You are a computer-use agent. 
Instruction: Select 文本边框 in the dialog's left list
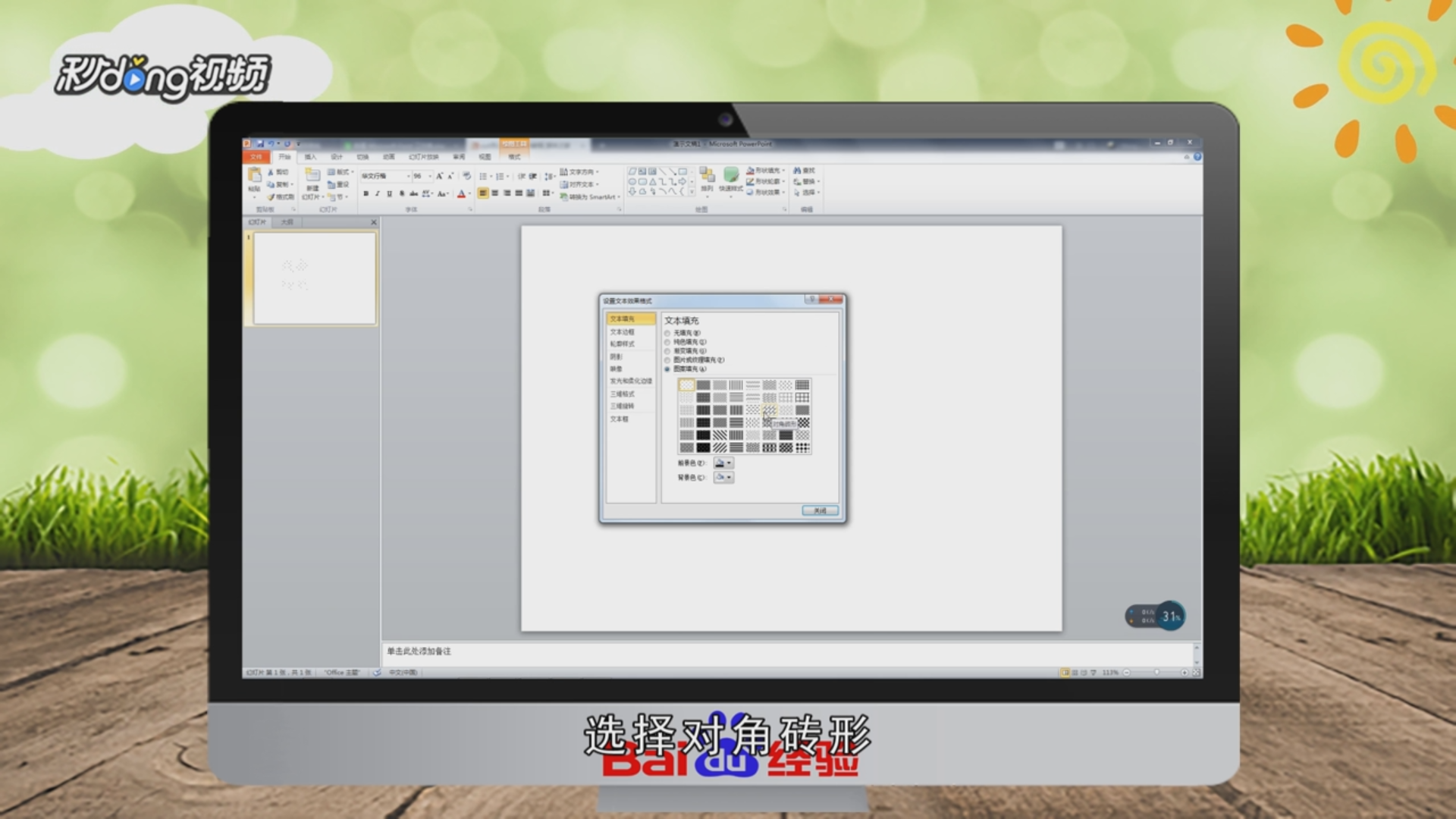coord(623,332)
